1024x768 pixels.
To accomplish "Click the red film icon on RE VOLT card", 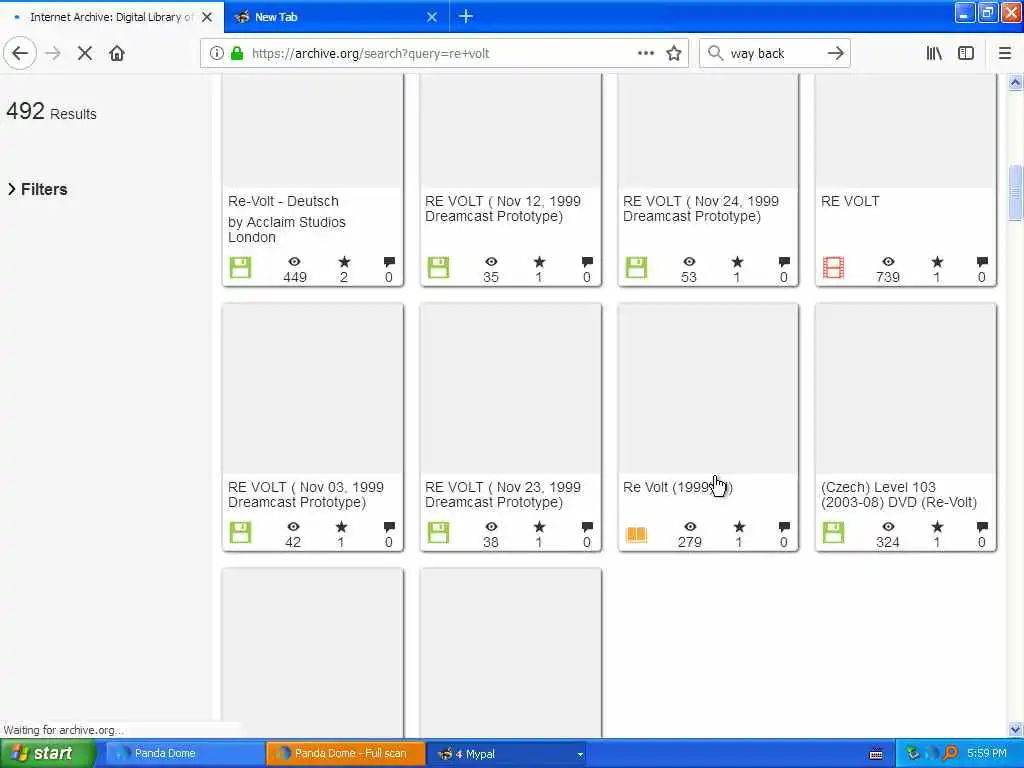I will 833,268.
